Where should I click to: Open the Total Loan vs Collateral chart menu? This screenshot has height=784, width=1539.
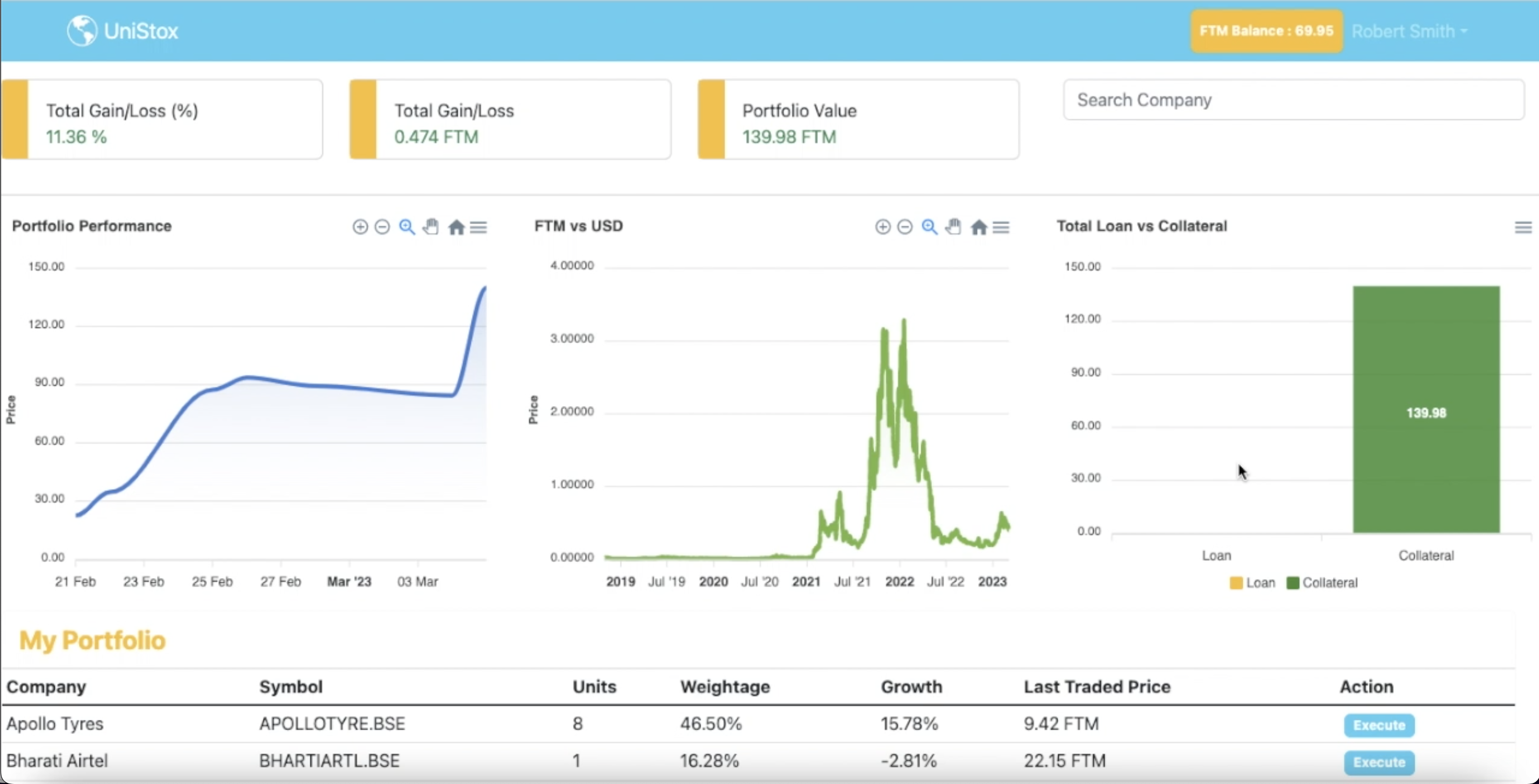click(x=1523, y=227)
